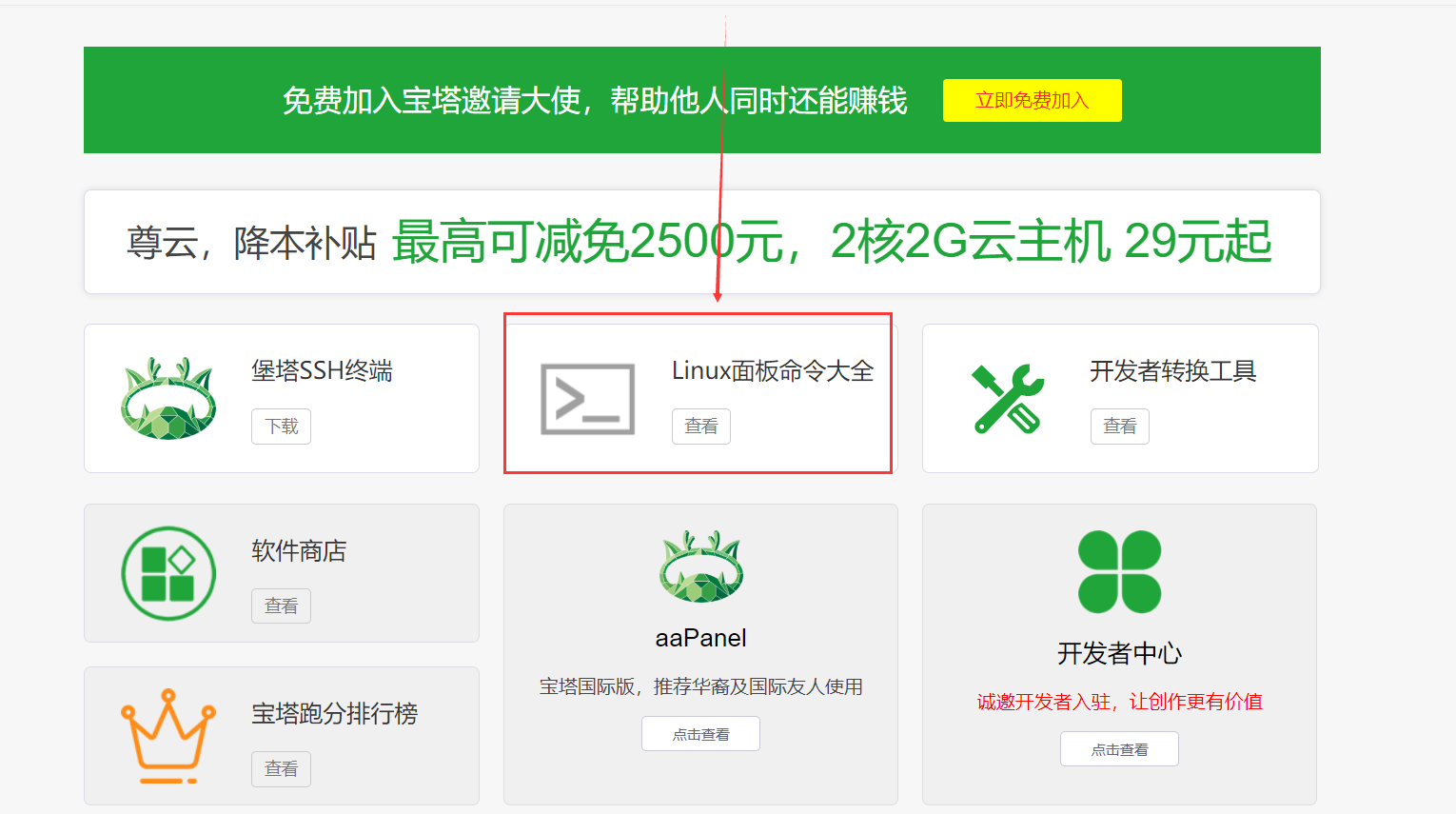
Task: Click the 立即免费加入 yellow button
Action: [1032, 100]
